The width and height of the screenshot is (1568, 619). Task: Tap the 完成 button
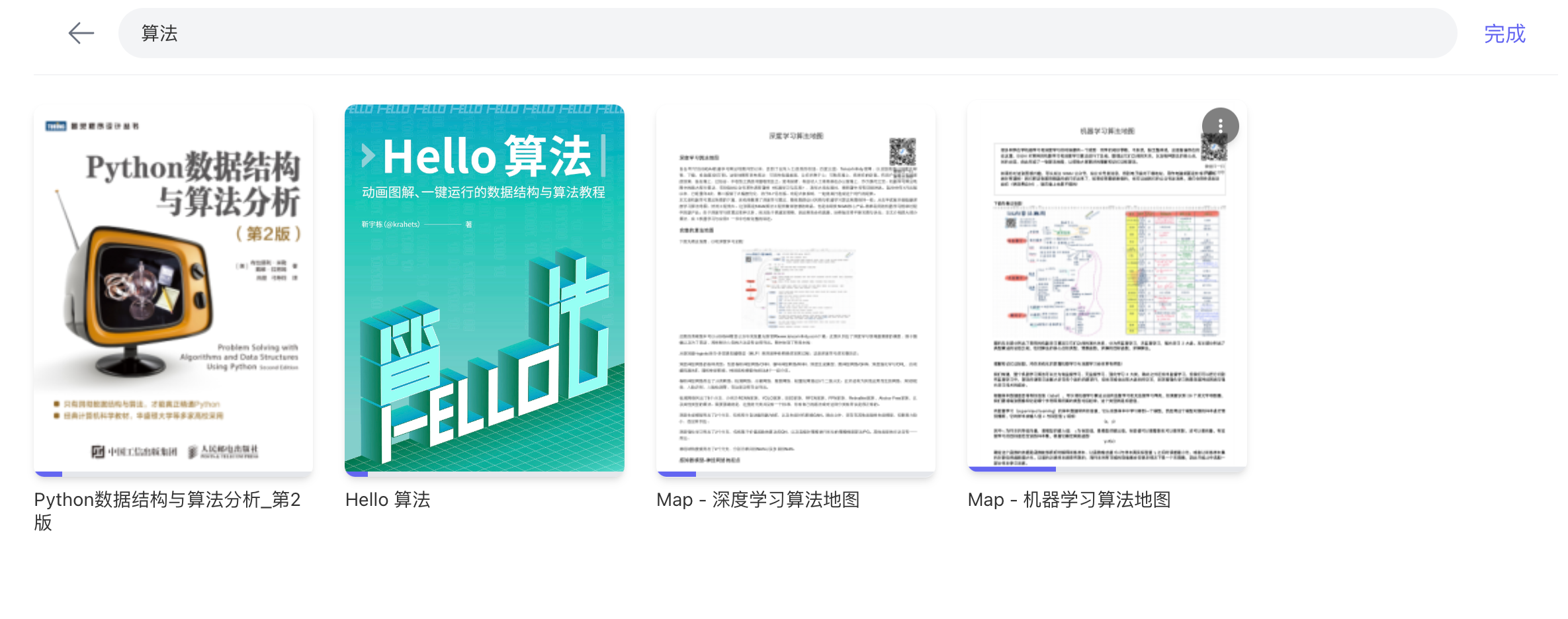tap(1504, 33)
